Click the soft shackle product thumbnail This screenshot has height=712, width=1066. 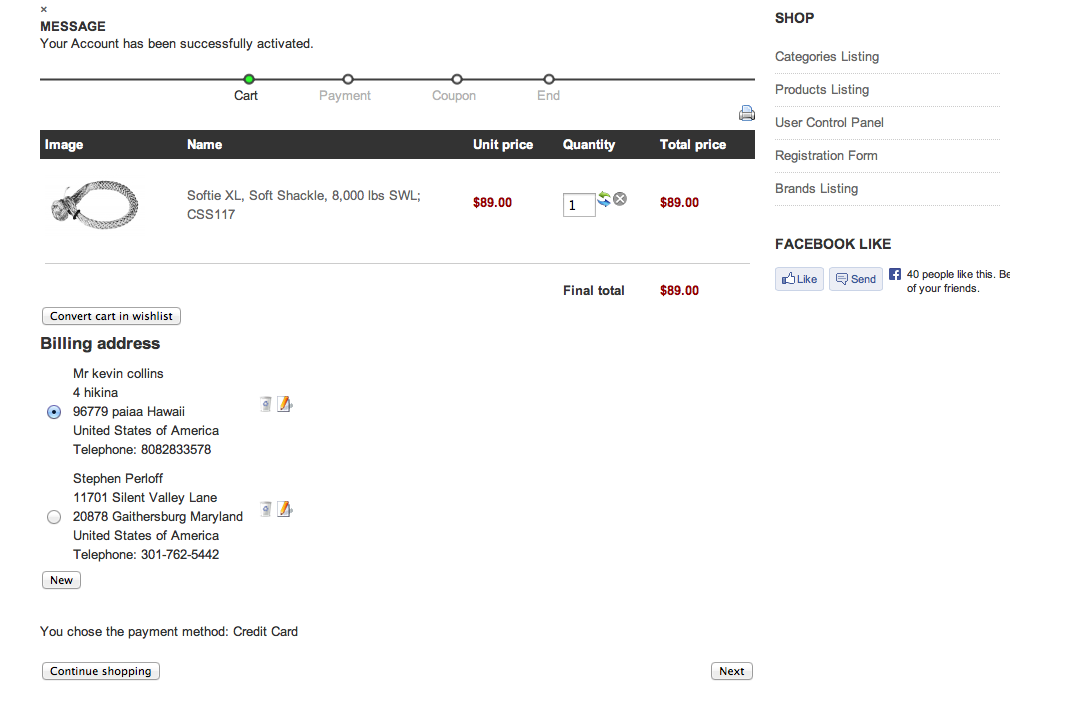[94, 203]
